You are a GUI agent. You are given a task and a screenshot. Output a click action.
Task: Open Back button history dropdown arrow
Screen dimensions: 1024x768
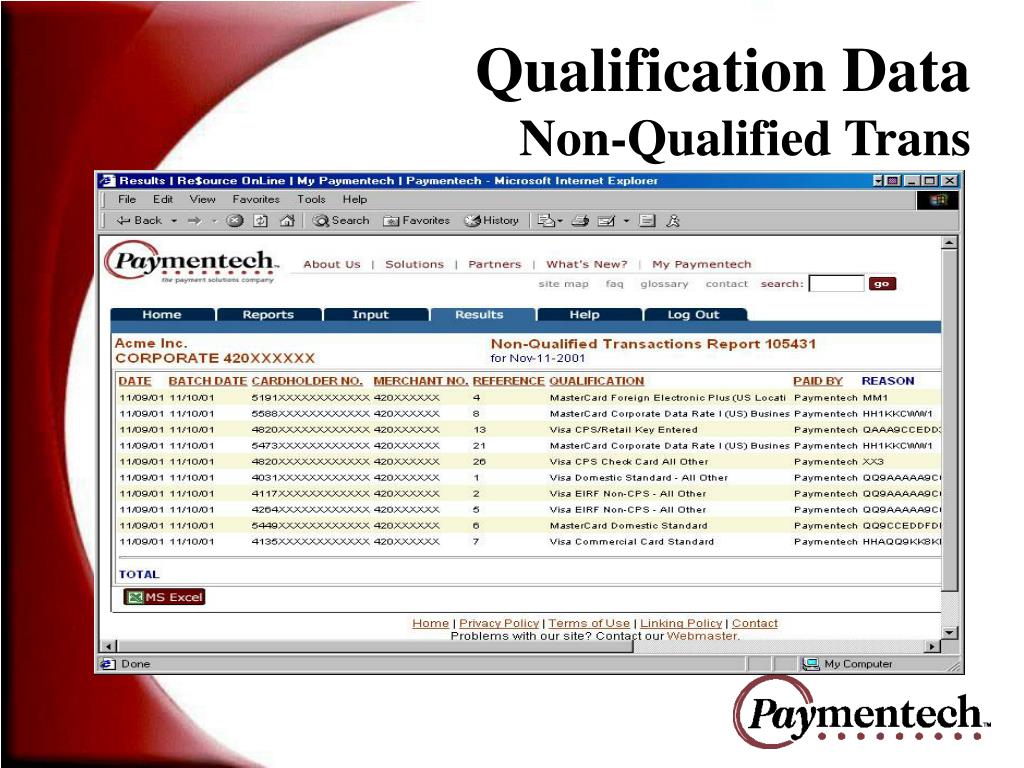click(174, 221)
